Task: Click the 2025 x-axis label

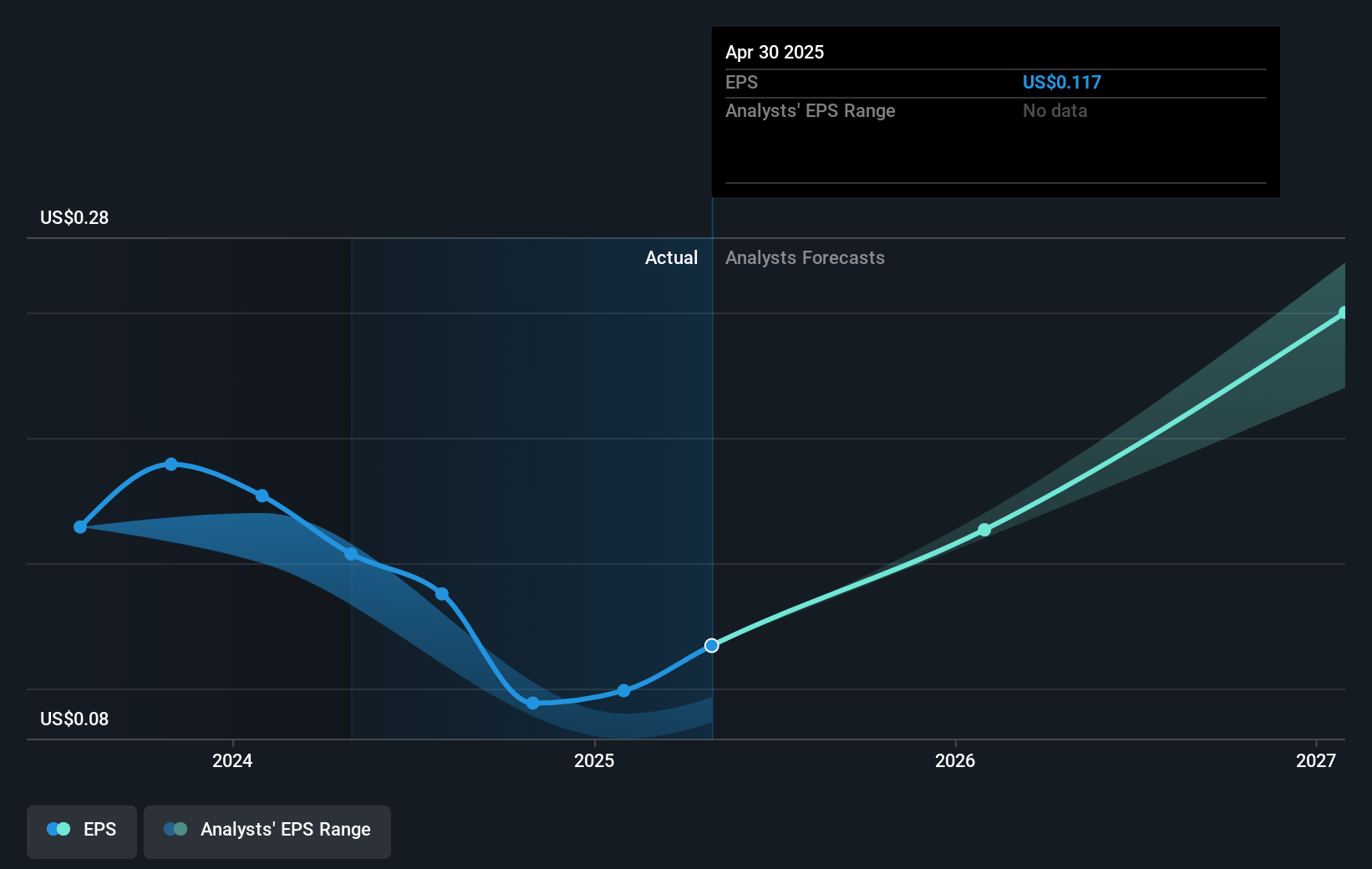Action: tap(594, 760)
